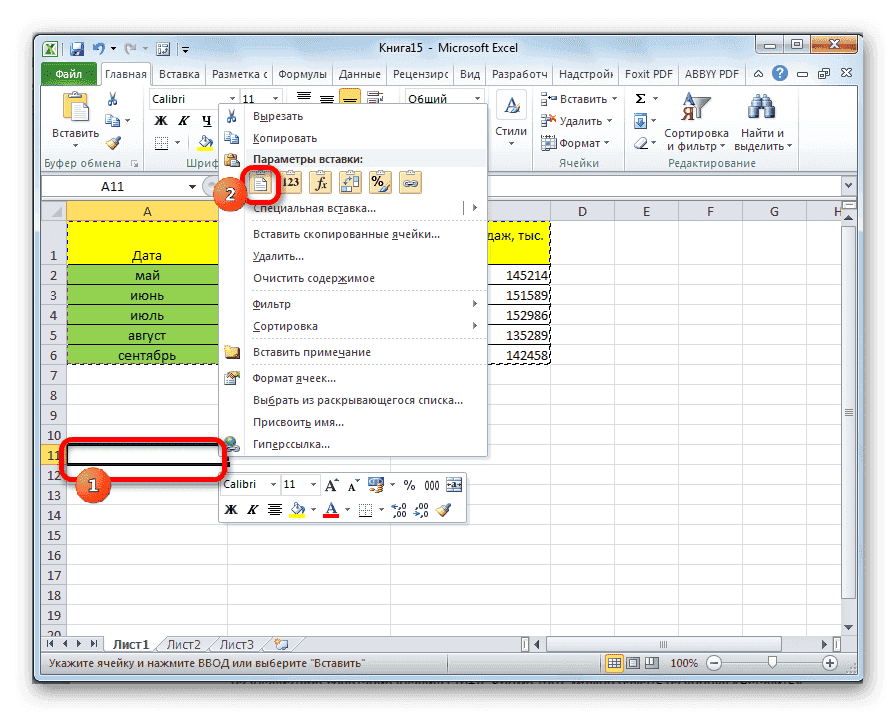Click the paste link (chain) option icon
Viewport: 895px width, 716px height.
tap(410, 182)
